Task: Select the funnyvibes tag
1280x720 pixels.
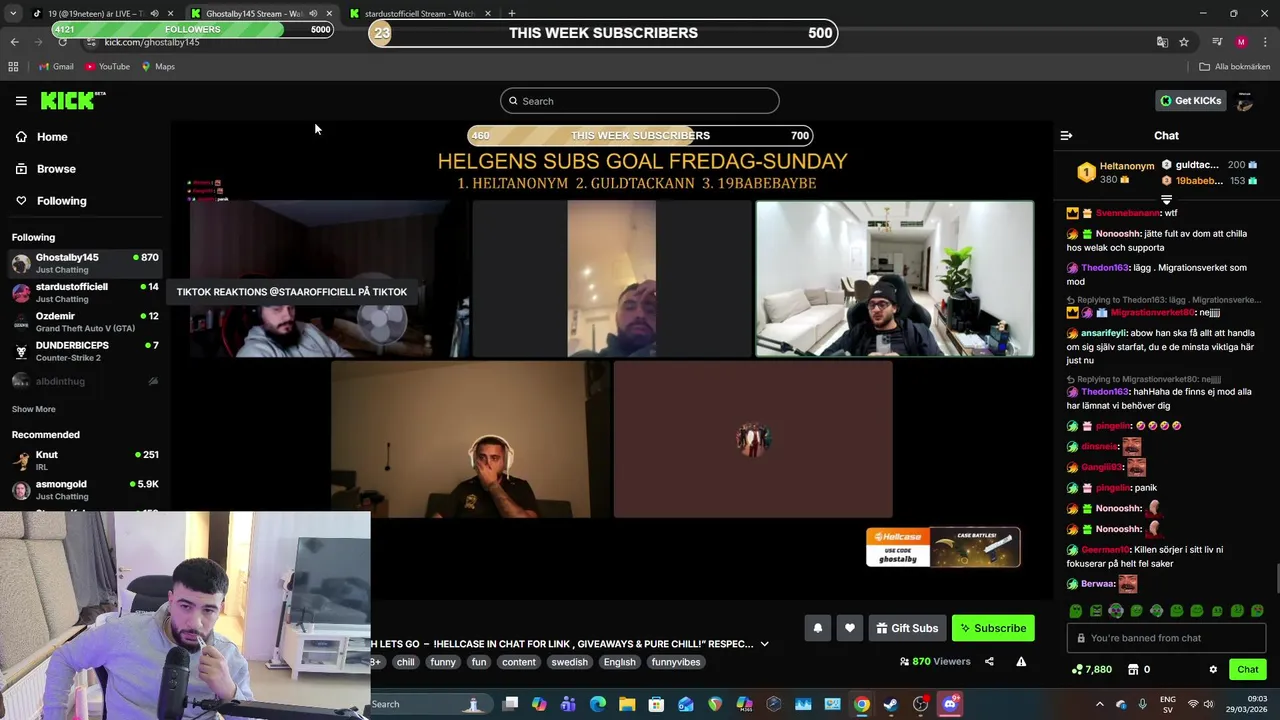Action: click(x=676, y=662)
